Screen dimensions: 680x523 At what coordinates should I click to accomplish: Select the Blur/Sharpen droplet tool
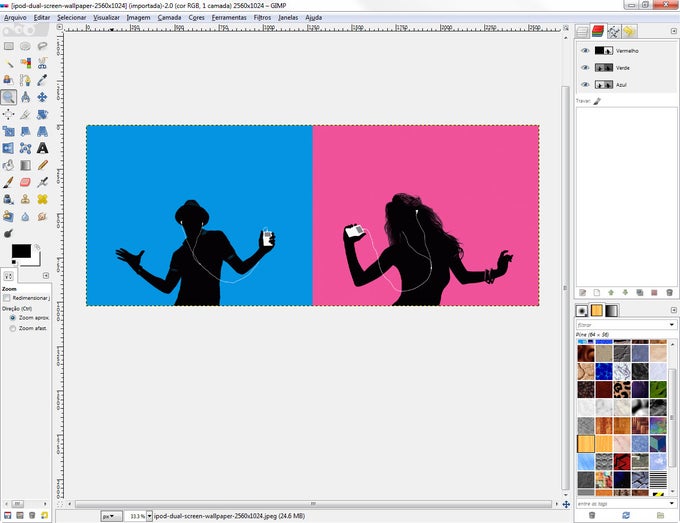point(26,216)
